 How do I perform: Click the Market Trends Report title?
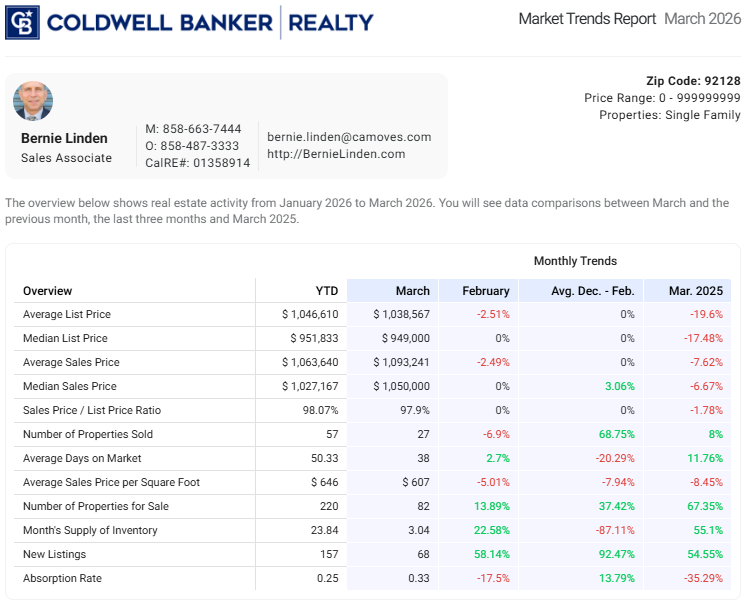pyautogui.click(x=587, y=19)
